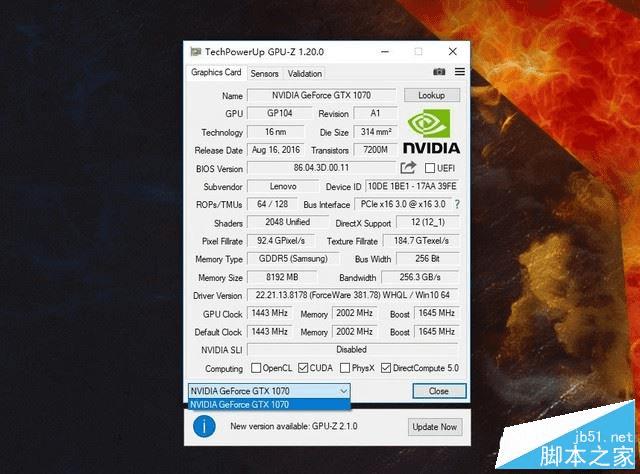Click GPU Clock row Memory 2002 MHz

pos(354,313)
